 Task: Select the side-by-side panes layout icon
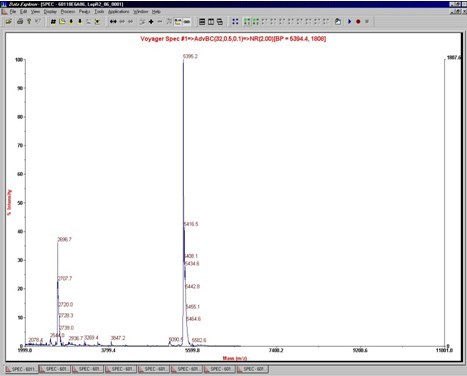point(211,22)
